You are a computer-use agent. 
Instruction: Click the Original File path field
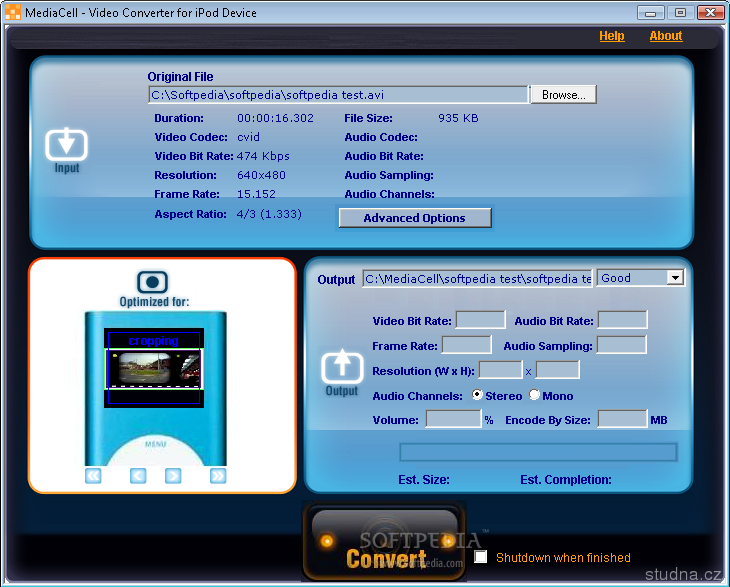pos(338,94)
